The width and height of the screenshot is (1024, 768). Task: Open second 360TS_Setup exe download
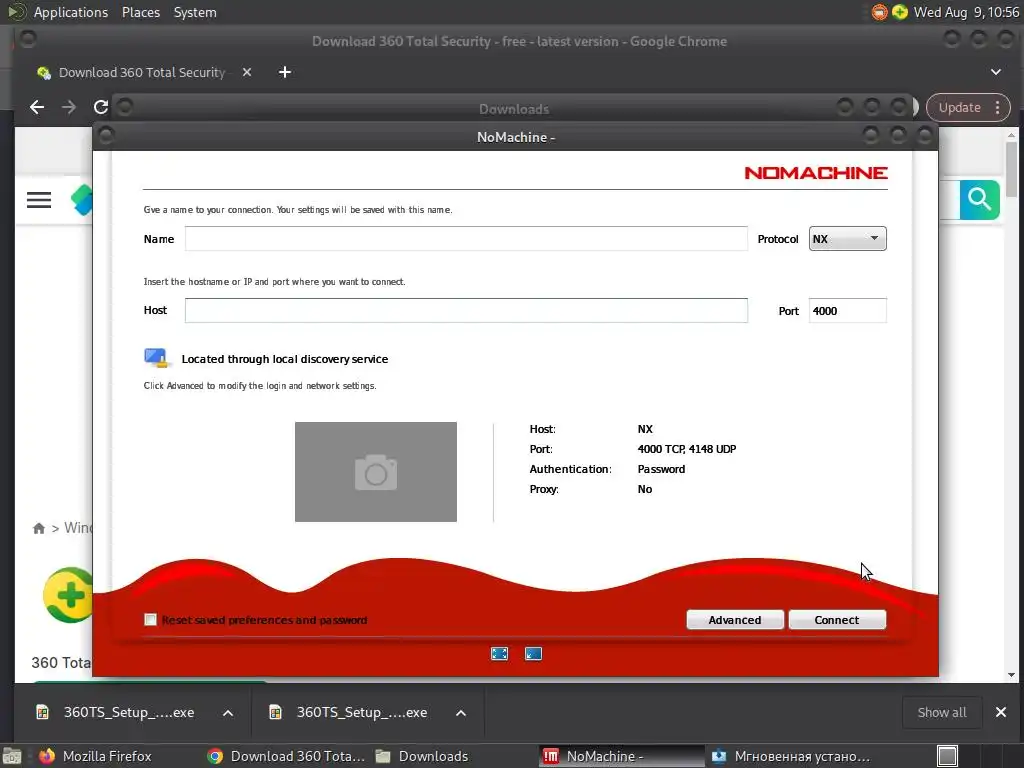pyautogui.click(x=349, y=712)
